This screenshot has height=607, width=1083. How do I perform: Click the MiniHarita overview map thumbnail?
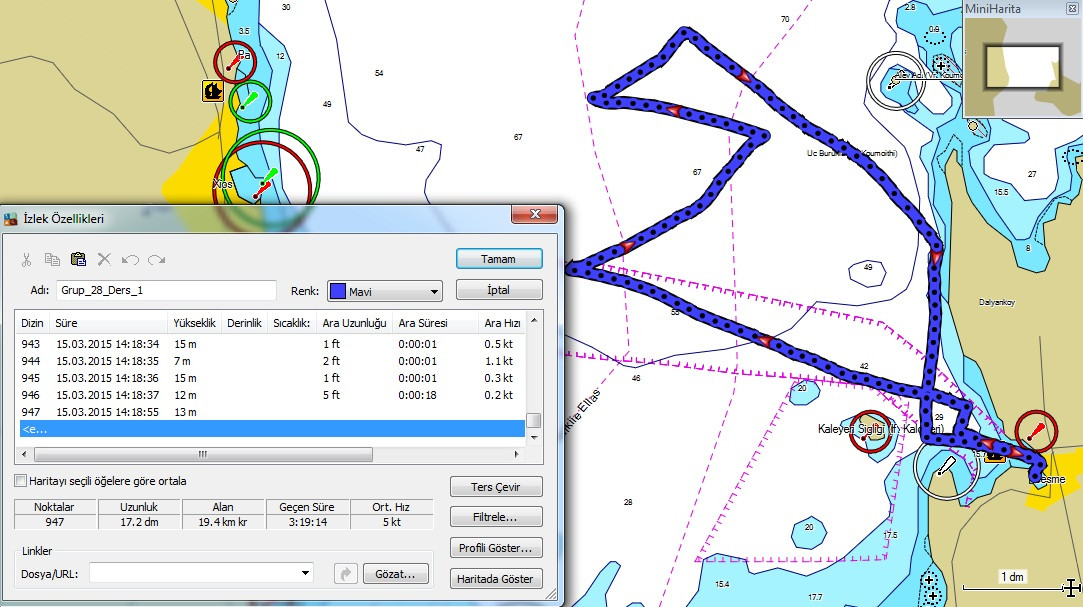[x=1022, y=67]
